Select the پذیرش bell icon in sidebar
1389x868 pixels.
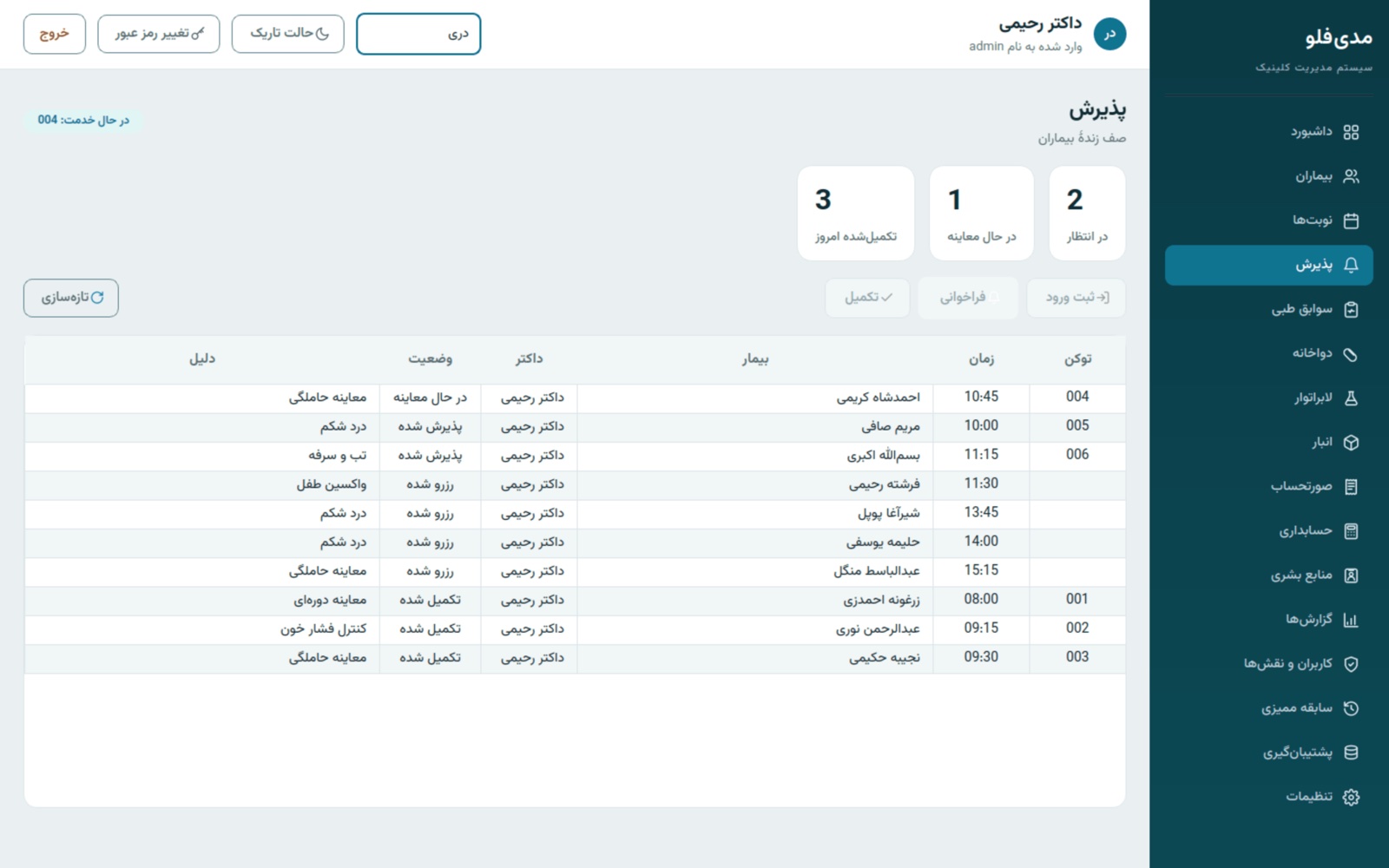click(1351, 265)
